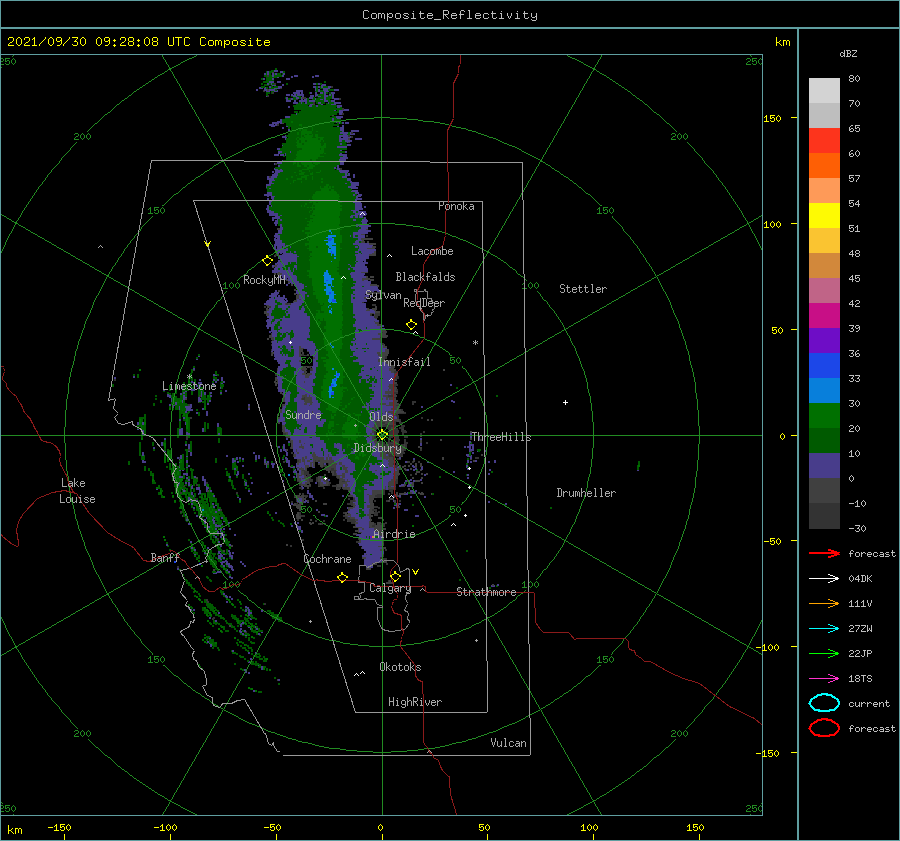
Task: Click the yellow diamond marker near Cochrane
Action: tap(343, 577)
